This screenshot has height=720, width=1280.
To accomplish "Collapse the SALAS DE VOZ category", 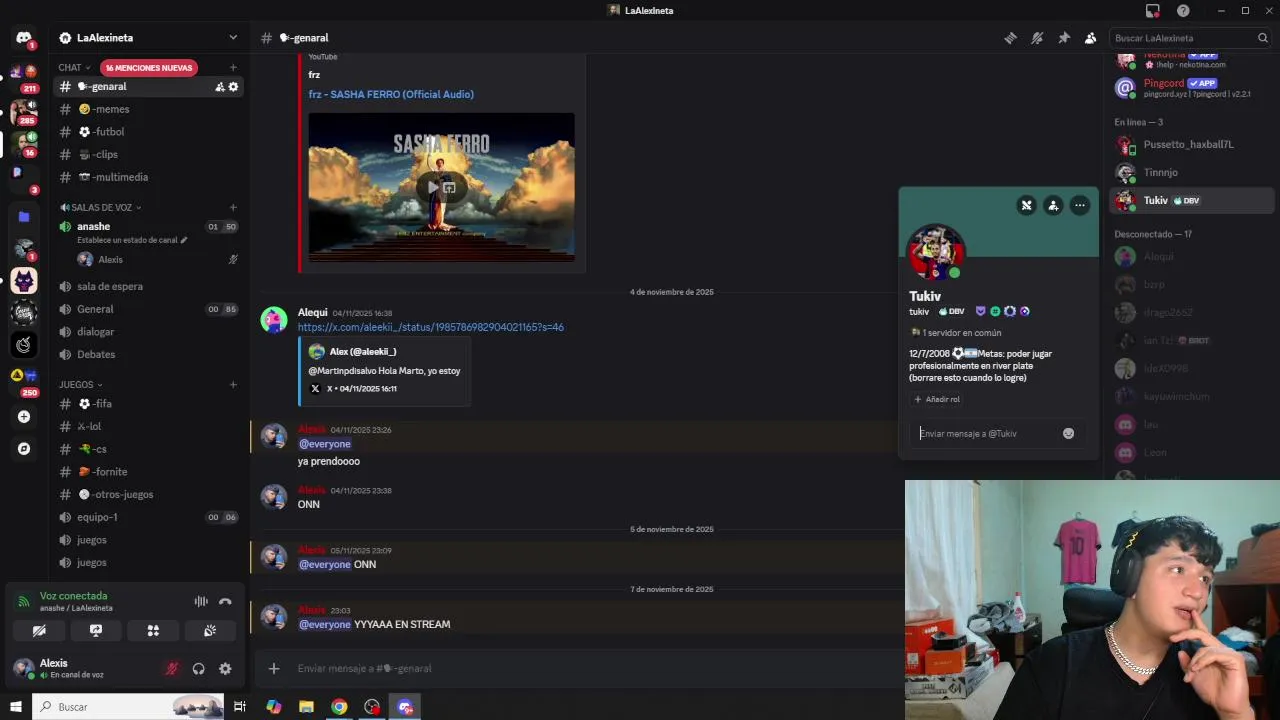I will point(101,208).
